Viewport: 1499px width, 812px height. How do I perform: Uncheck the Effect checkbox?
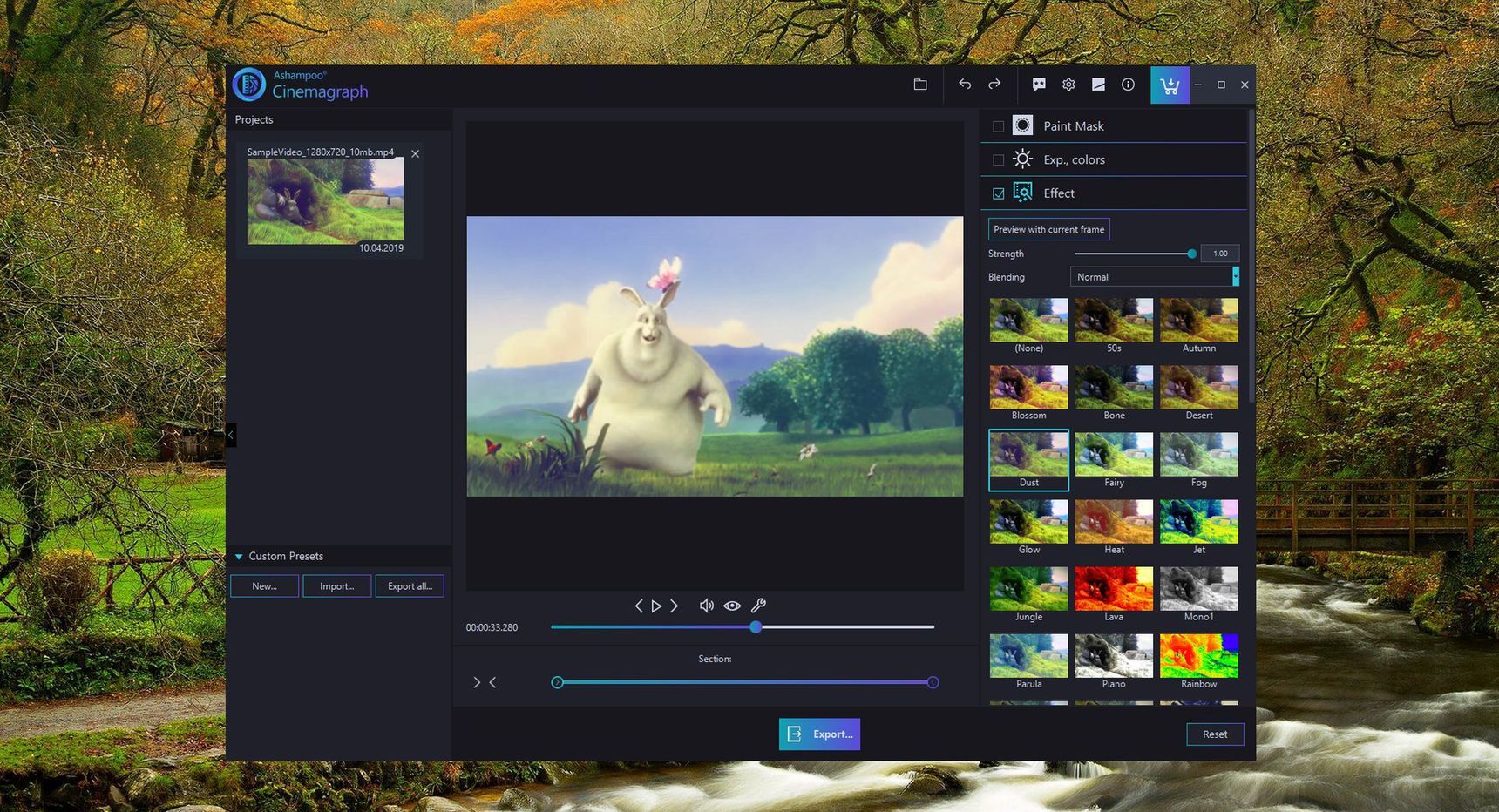[x=999, y=193]
